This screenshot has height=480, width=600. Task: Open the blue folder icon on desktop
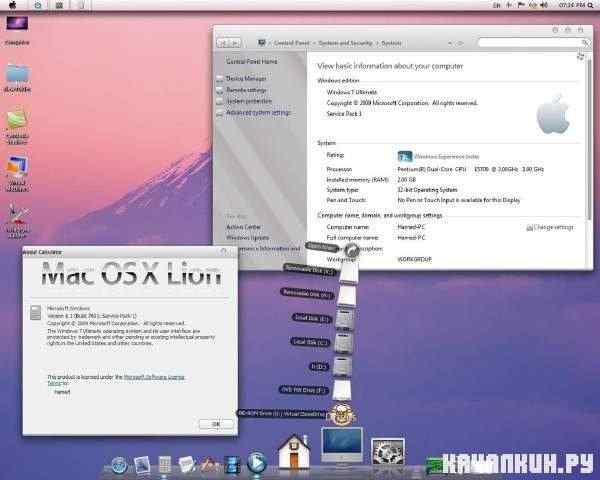pos(17,73)
